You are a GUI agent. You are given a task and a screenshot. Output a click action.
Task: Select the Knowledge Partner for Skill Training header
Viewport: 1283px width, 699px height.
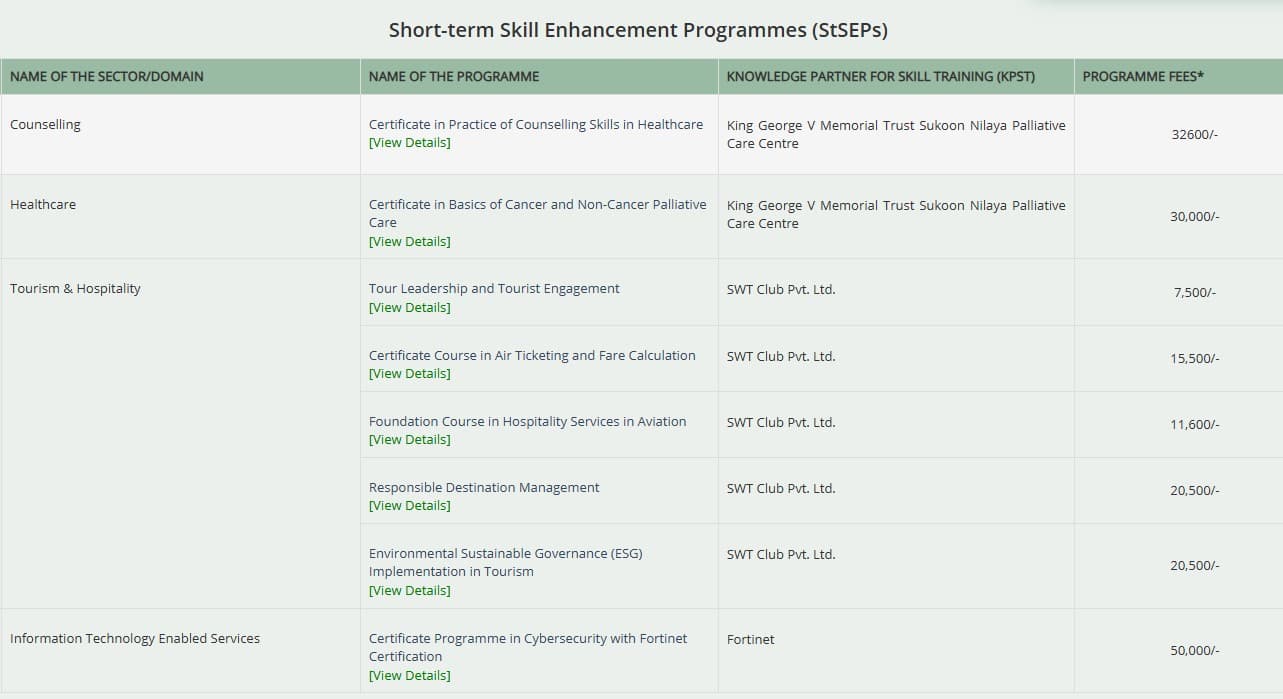coord(880,77)
